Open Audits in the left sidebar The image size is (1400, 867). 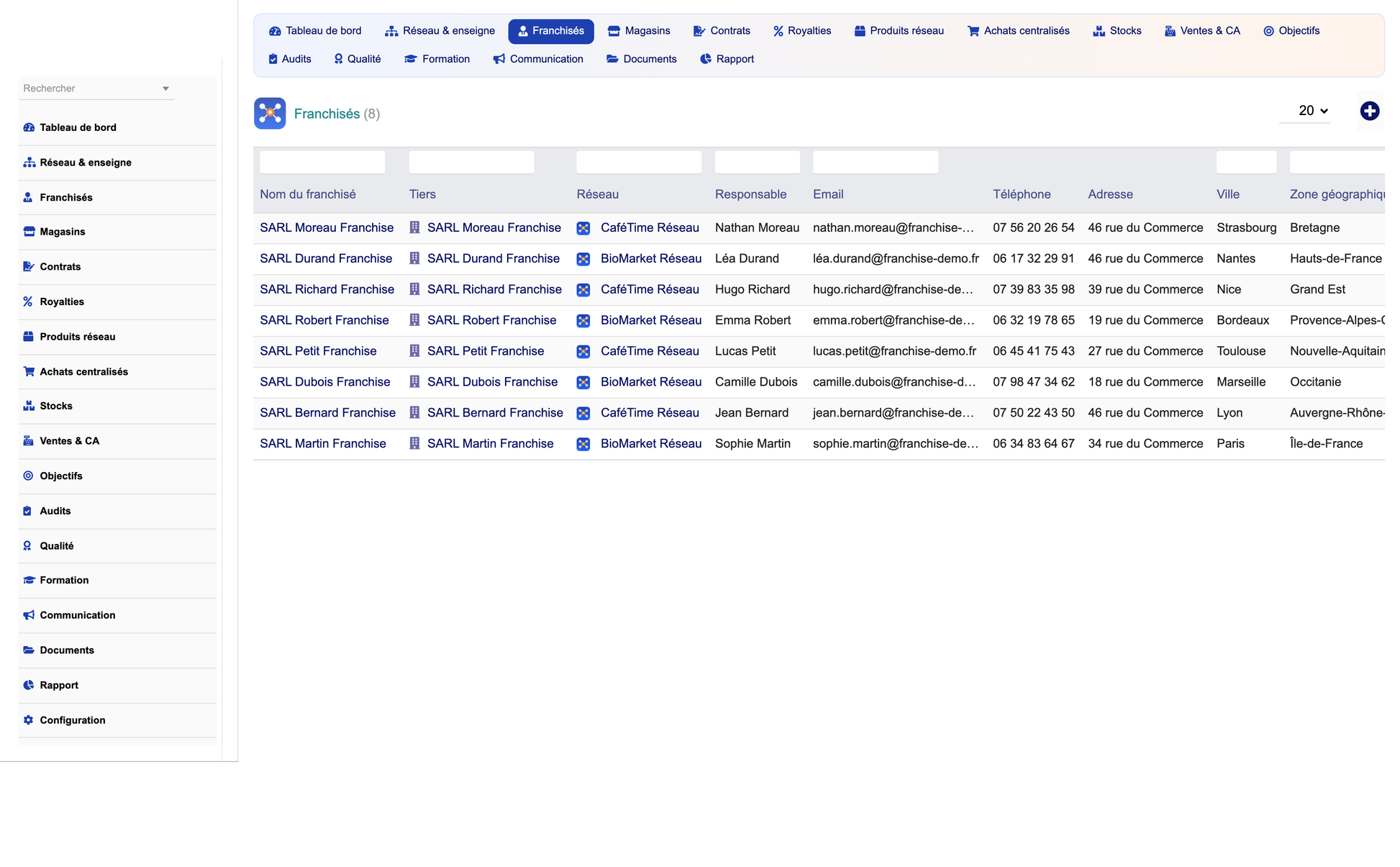coord(117,511)
